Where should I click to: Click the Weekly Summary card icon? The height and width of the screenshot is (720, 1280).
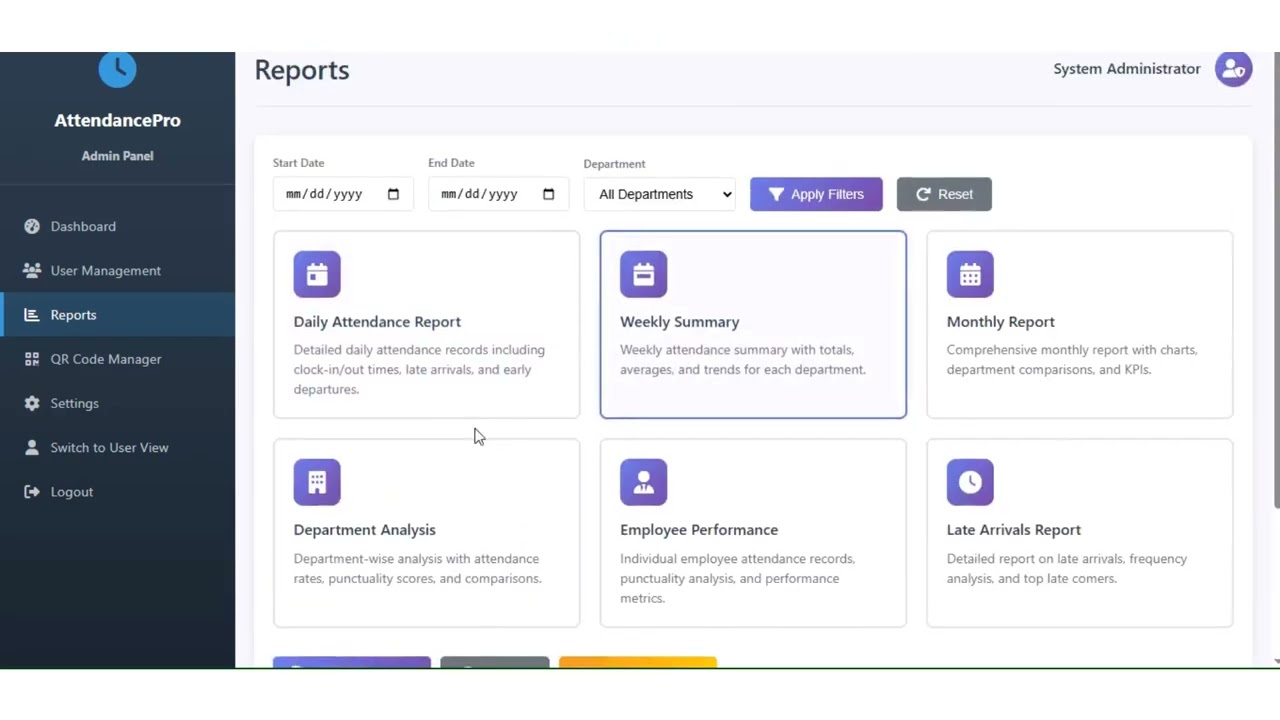(643, 274)
